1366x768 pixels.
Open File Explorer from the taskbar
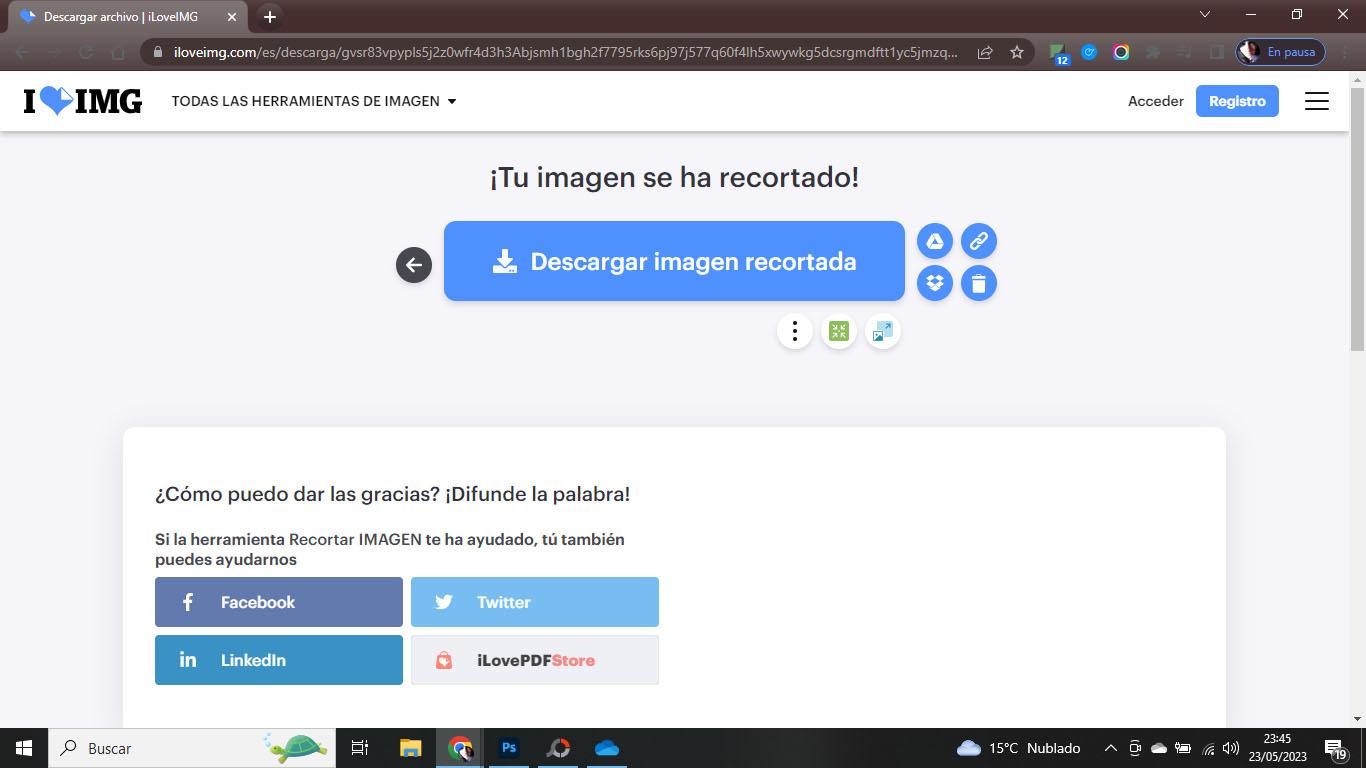click(411, 748)
